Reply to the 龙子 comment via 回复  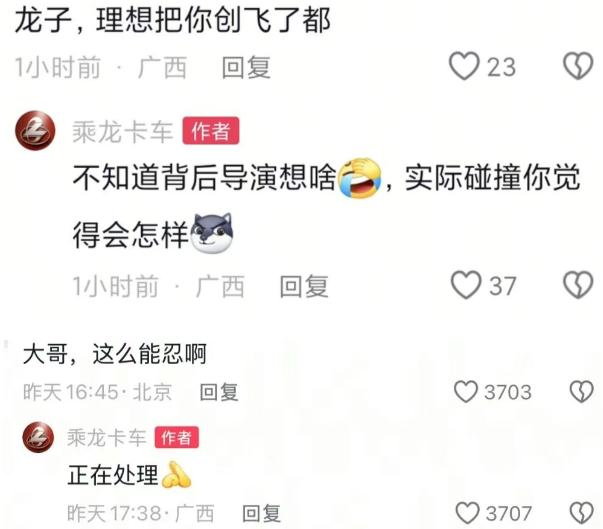point(246,67)
